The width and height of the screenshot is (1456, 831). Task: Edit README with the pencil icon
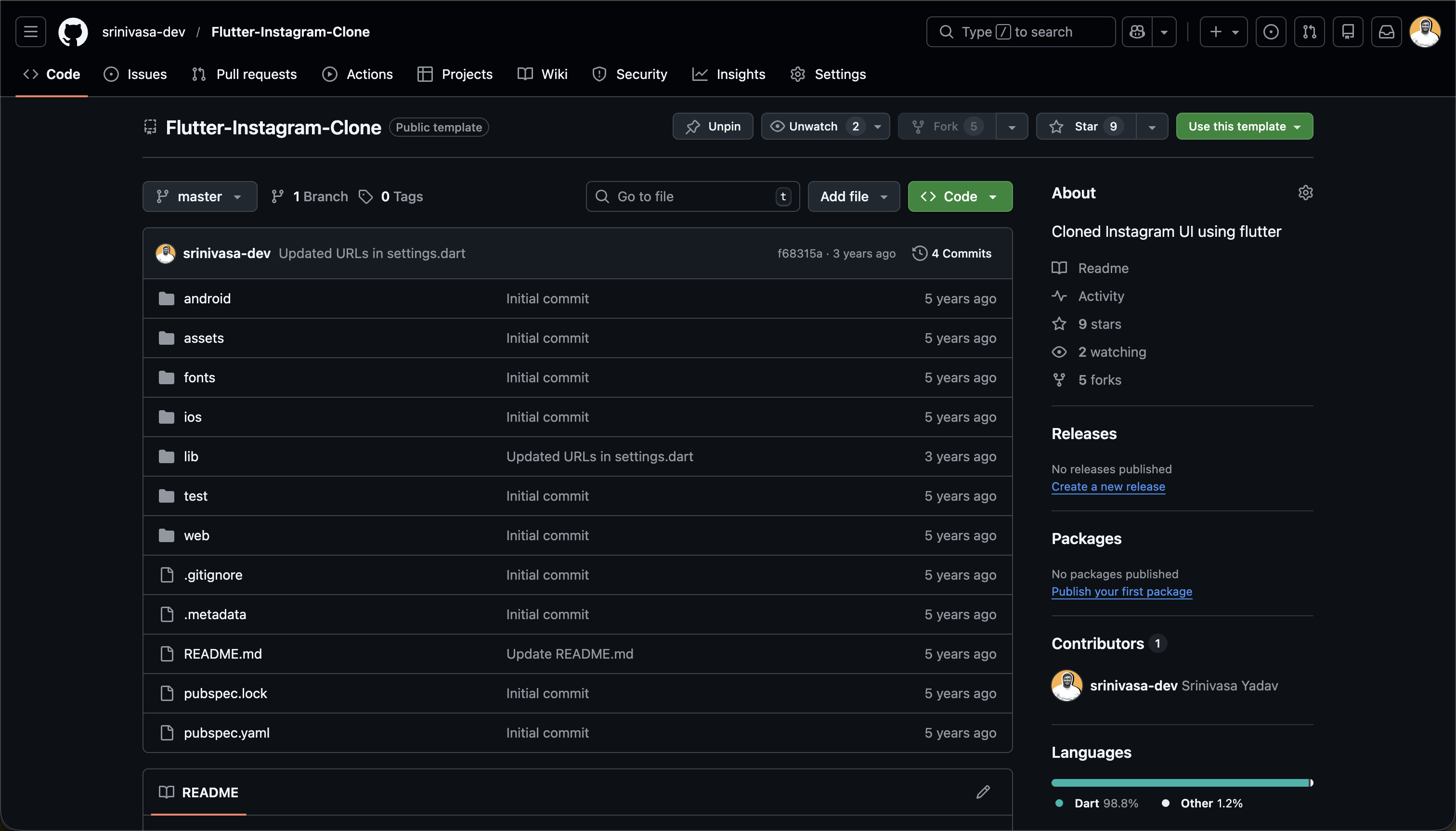(983, 792)
